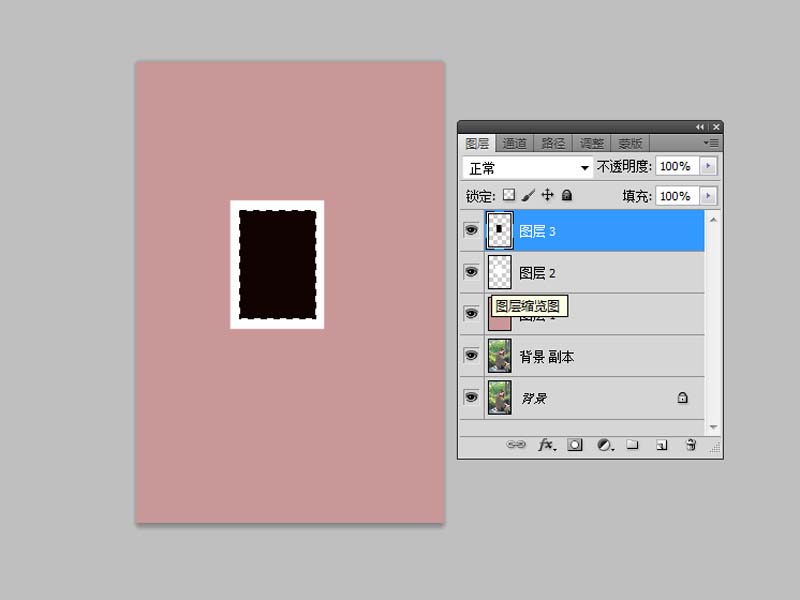Switch to 通道 tab
The width and height of the screenshot is (800, 600).
(514, 143)
